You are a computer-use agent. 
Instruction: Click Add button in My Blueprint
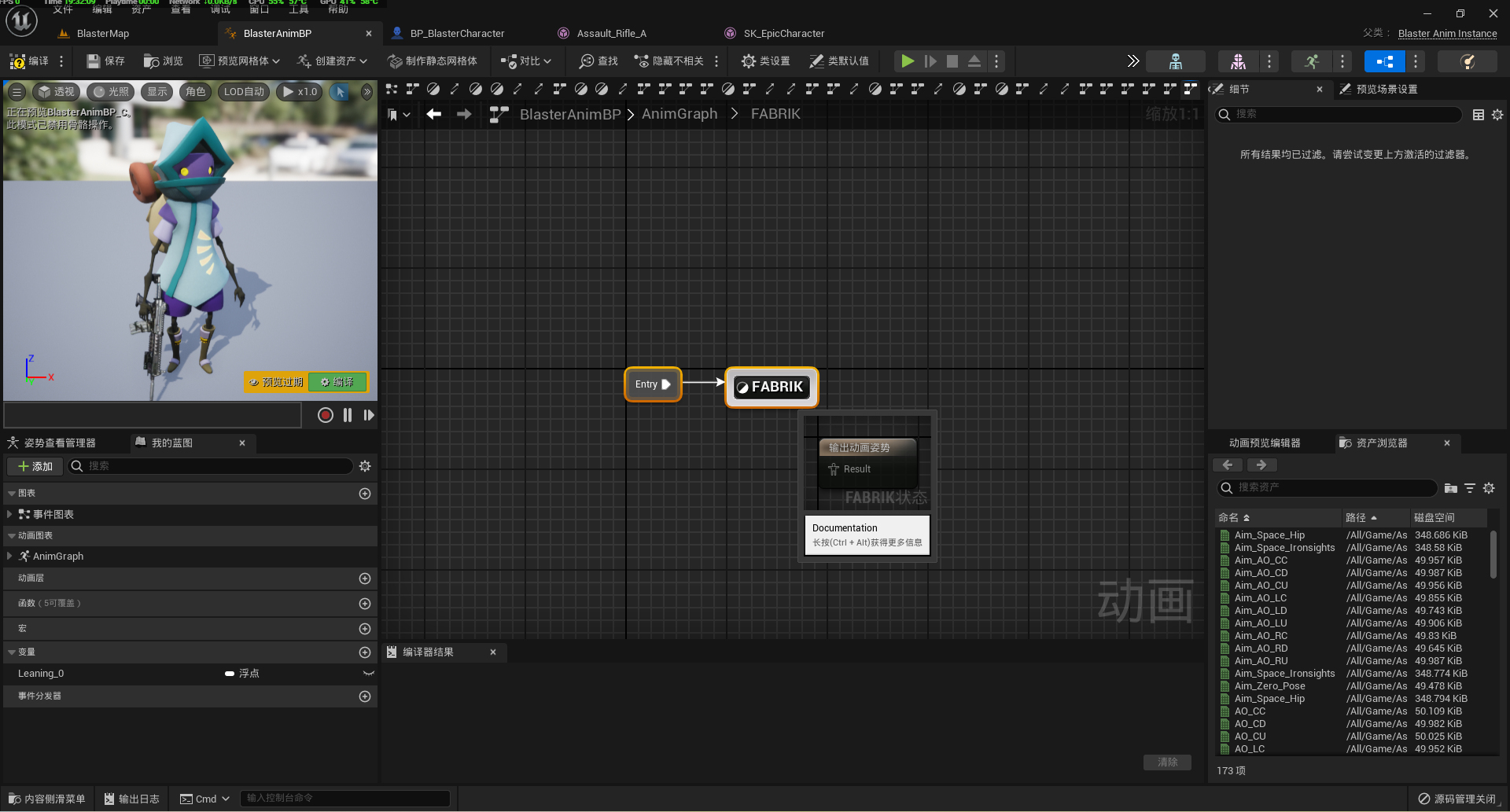(35, 466)
